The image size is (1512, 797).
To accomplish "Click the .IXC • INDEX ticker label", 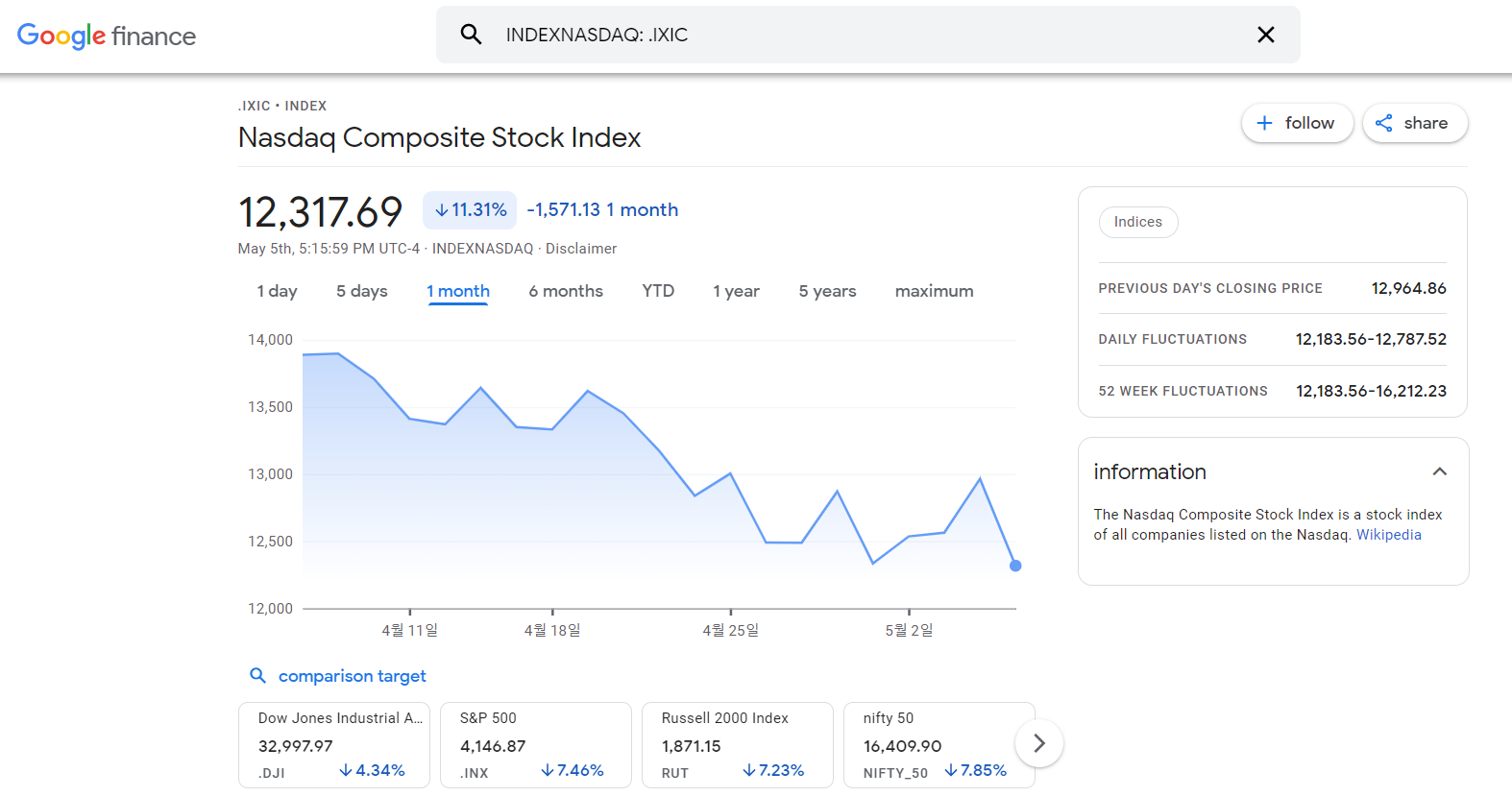I will coord(282,106).
